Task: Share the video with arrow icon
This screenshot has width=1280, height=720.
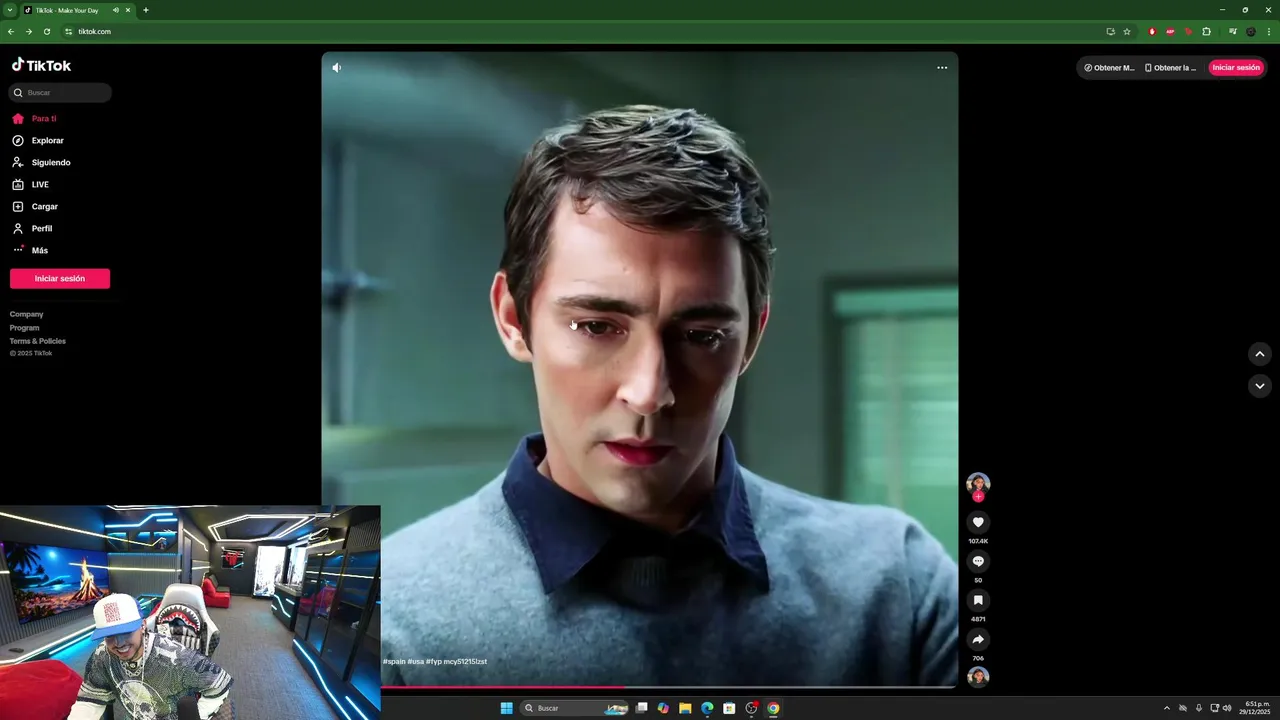Action: 978,640
